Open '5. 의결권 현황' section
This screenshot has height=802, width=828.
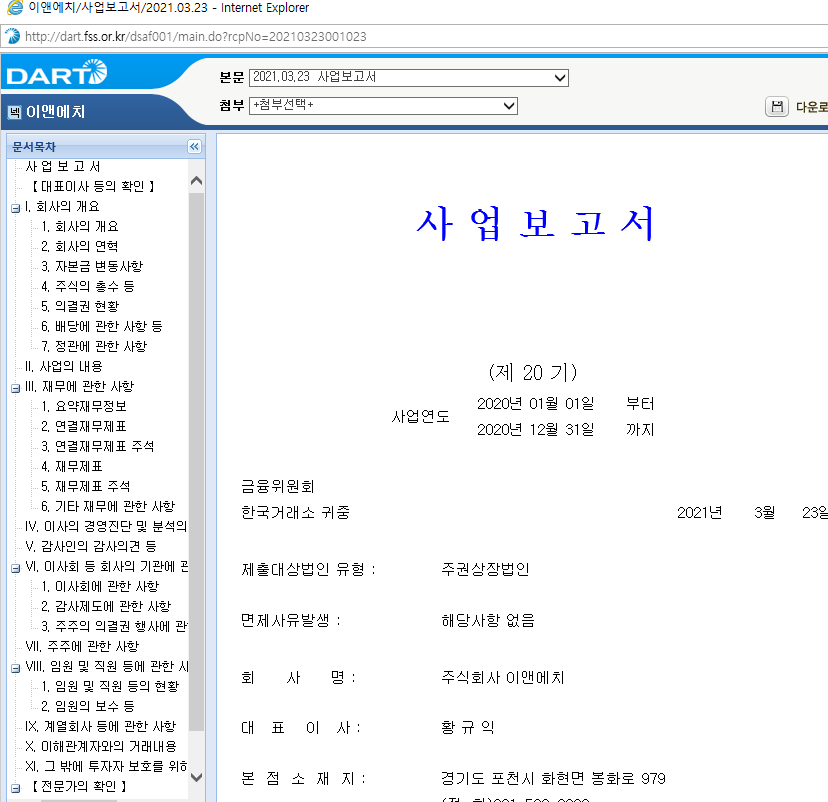tap(80, 307)
